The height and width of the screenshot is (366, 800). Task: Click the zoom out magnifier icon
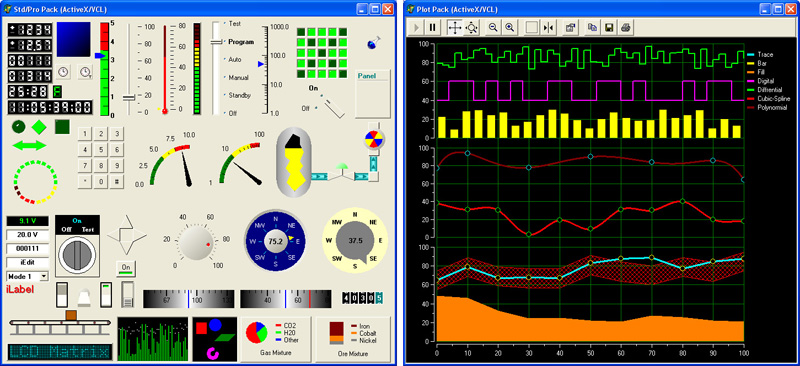tap(493, 28)
